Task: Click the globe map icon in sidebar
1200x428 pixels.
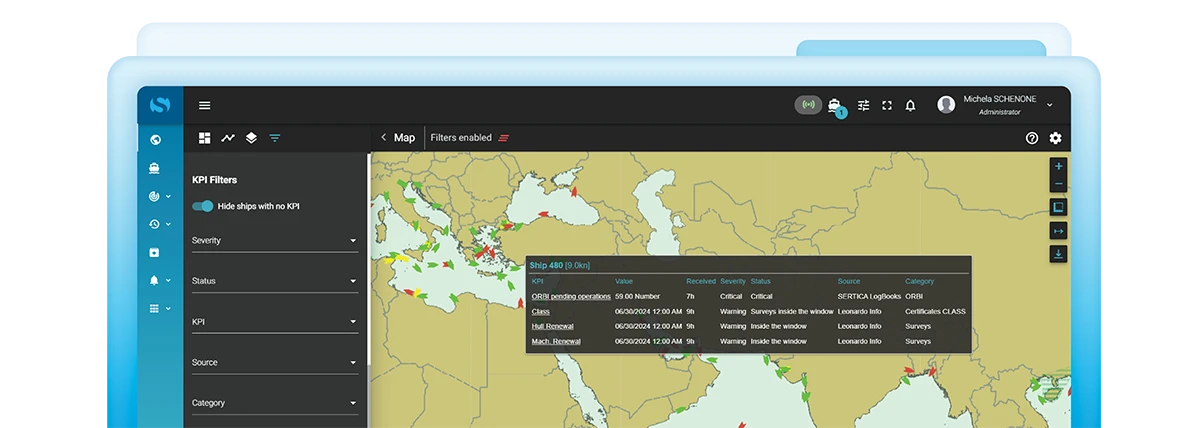Action: [154, 140]
